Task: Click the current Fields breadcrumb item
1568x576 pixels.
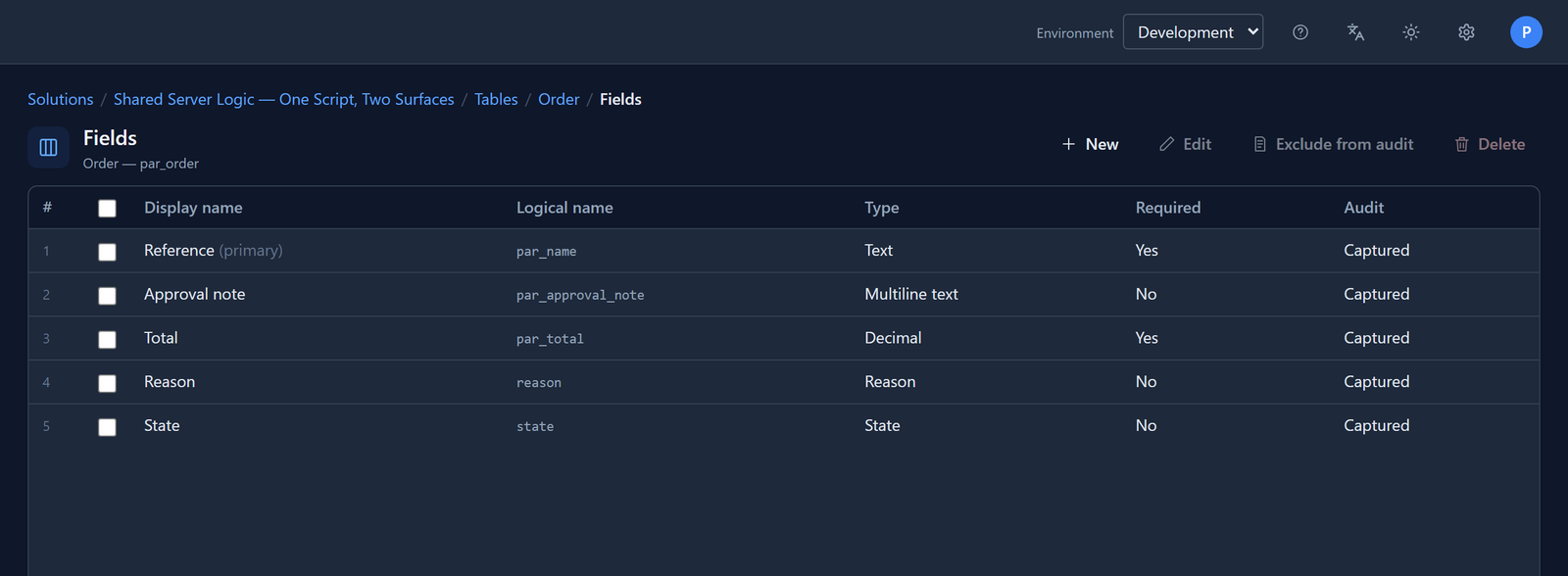Action: (x=620, y=99)
